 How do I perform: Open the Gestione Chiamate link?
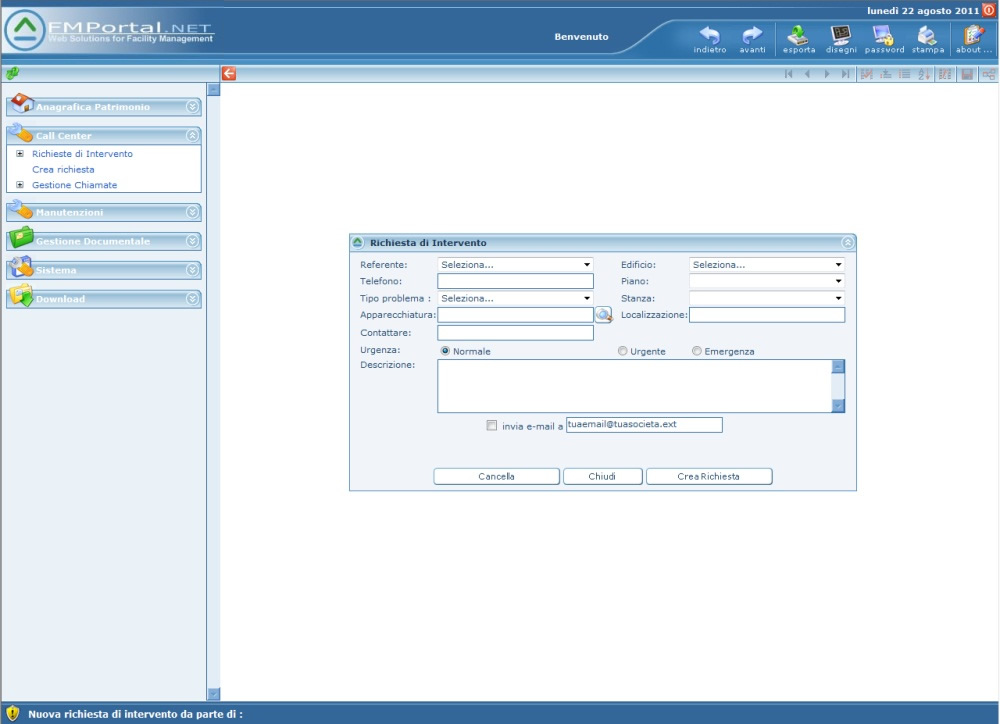click(x=75, y=185)
